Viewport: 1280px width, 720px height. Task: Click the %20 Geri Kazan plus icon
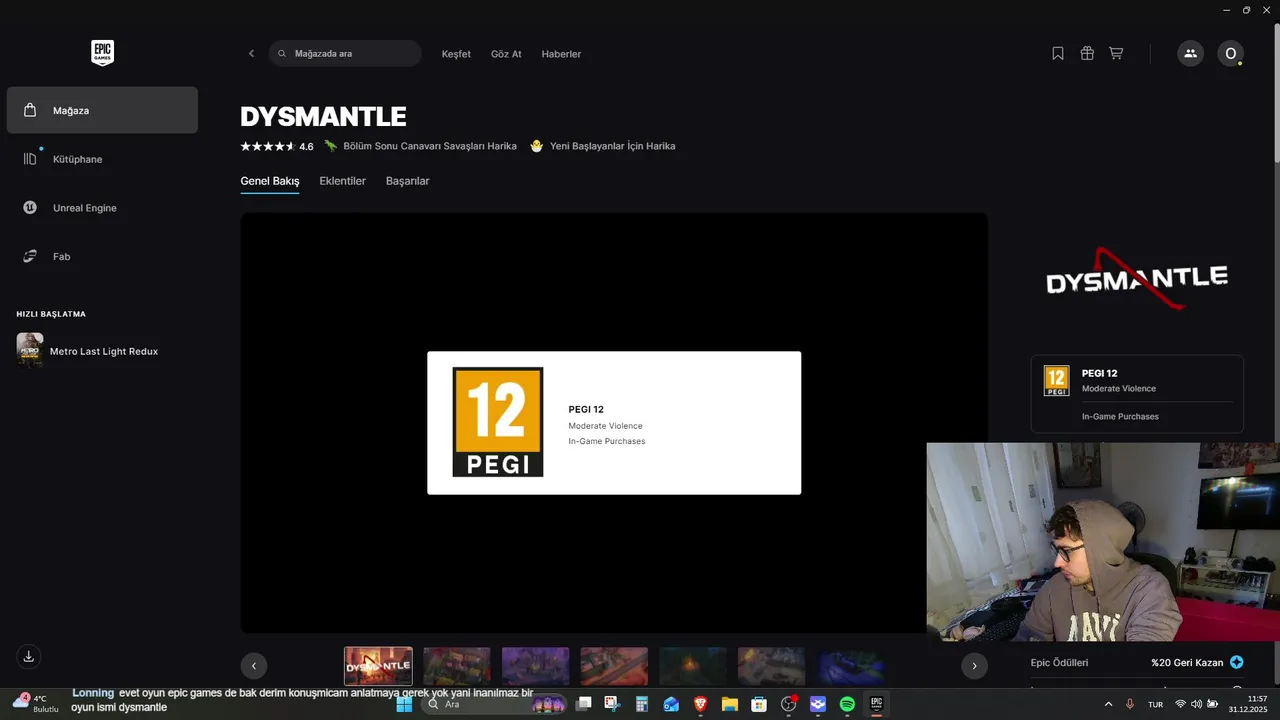click(x=1237, y=662)
